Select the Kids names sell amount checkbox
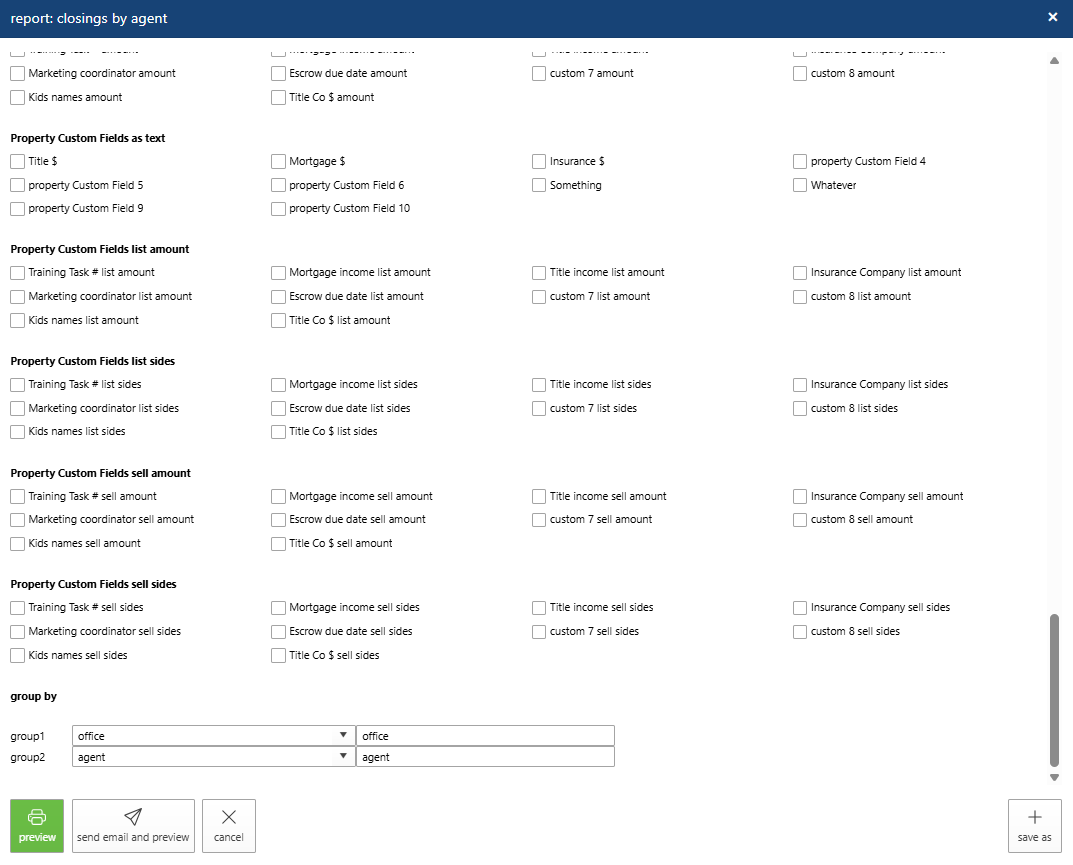1073x865 pixels. coord(18,544)
